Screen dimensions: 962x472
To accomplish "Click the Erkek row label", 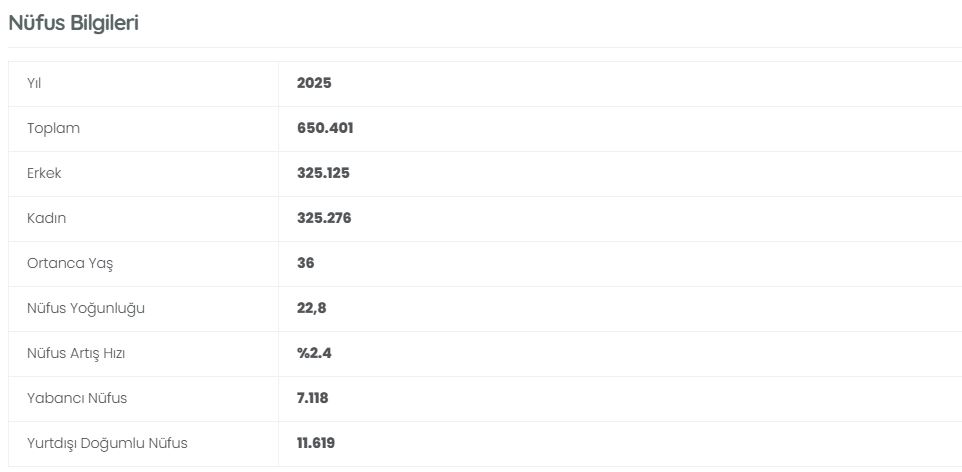I will (x=46, y=173).
